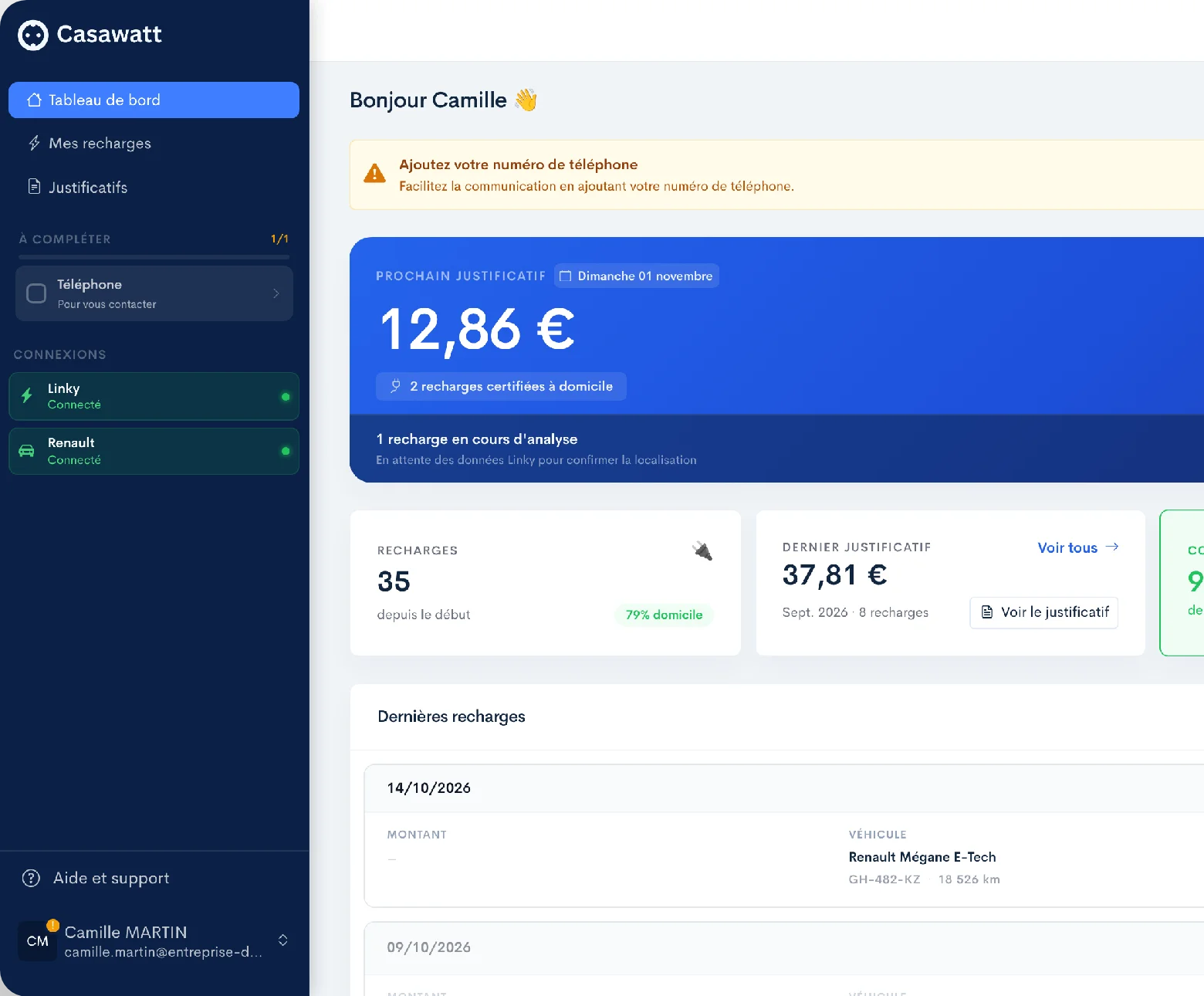Click the Dimanche 01 novembre date badge
This screenshot has width=1204, height=996.
click(637, 276)
